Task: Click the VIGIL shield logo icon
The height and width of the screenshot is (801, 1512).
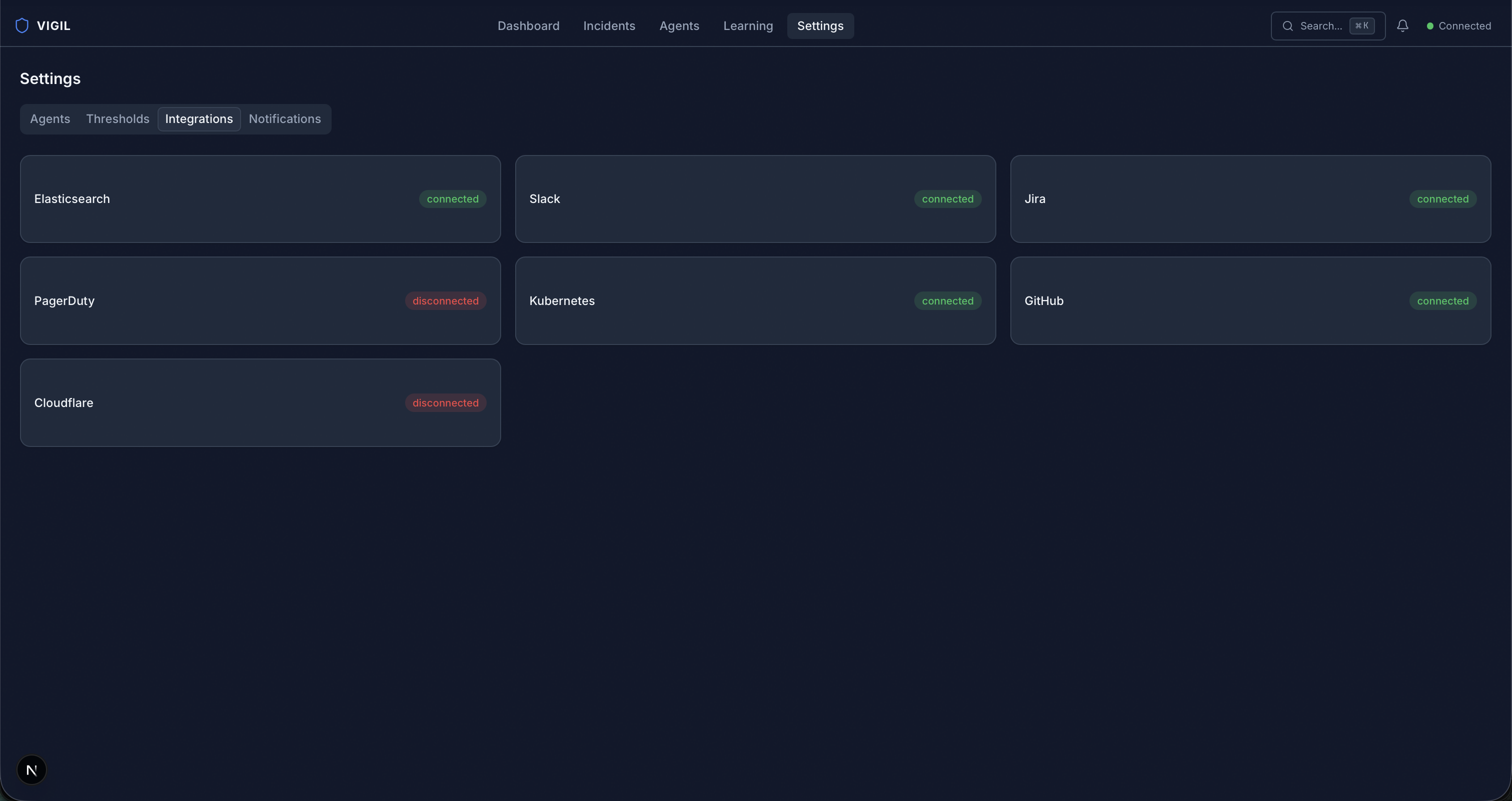Action: point(22,26)
